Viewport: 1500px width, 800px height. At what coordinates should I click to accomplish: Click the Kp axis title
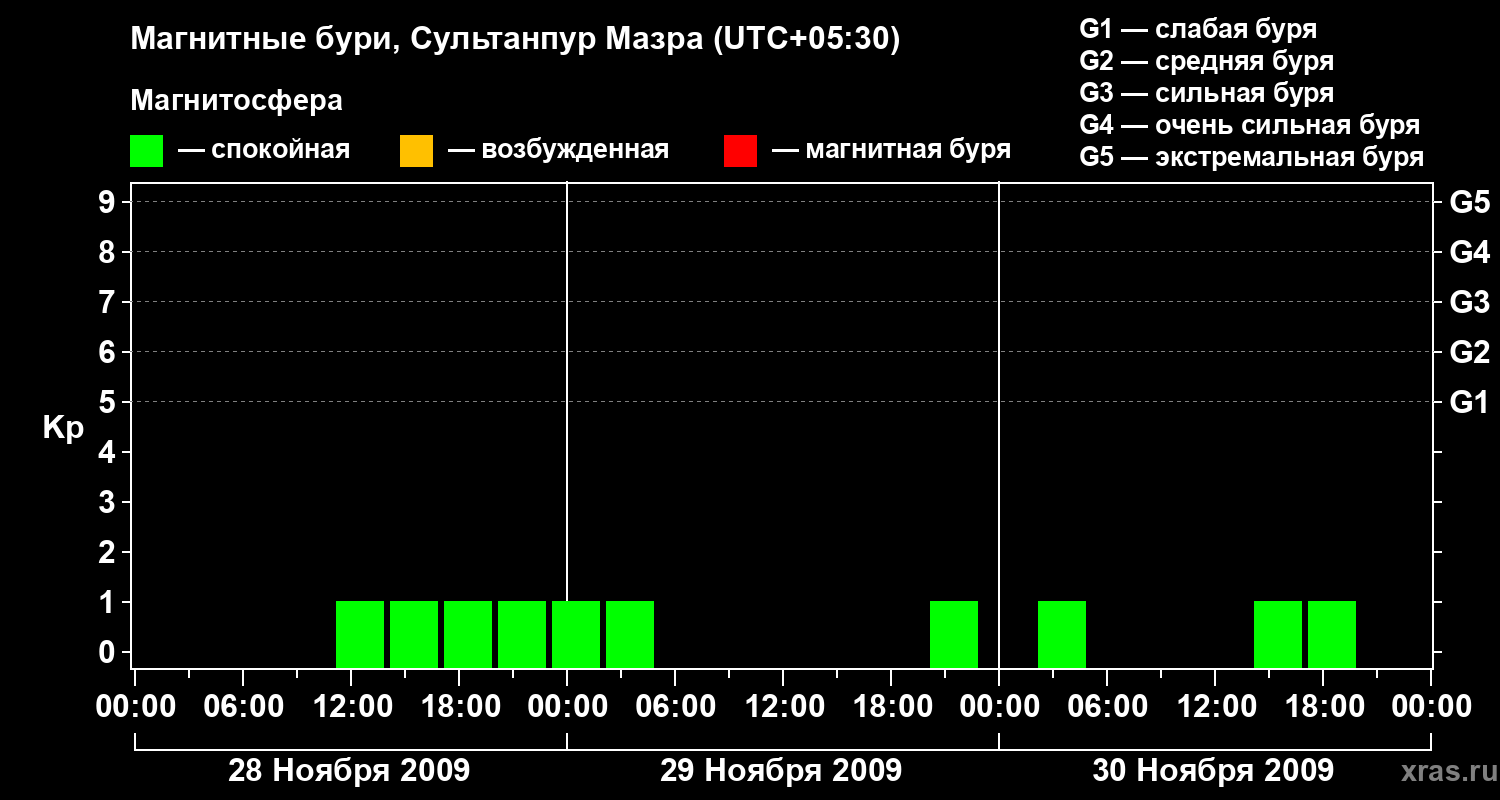(x=63, y=428)
